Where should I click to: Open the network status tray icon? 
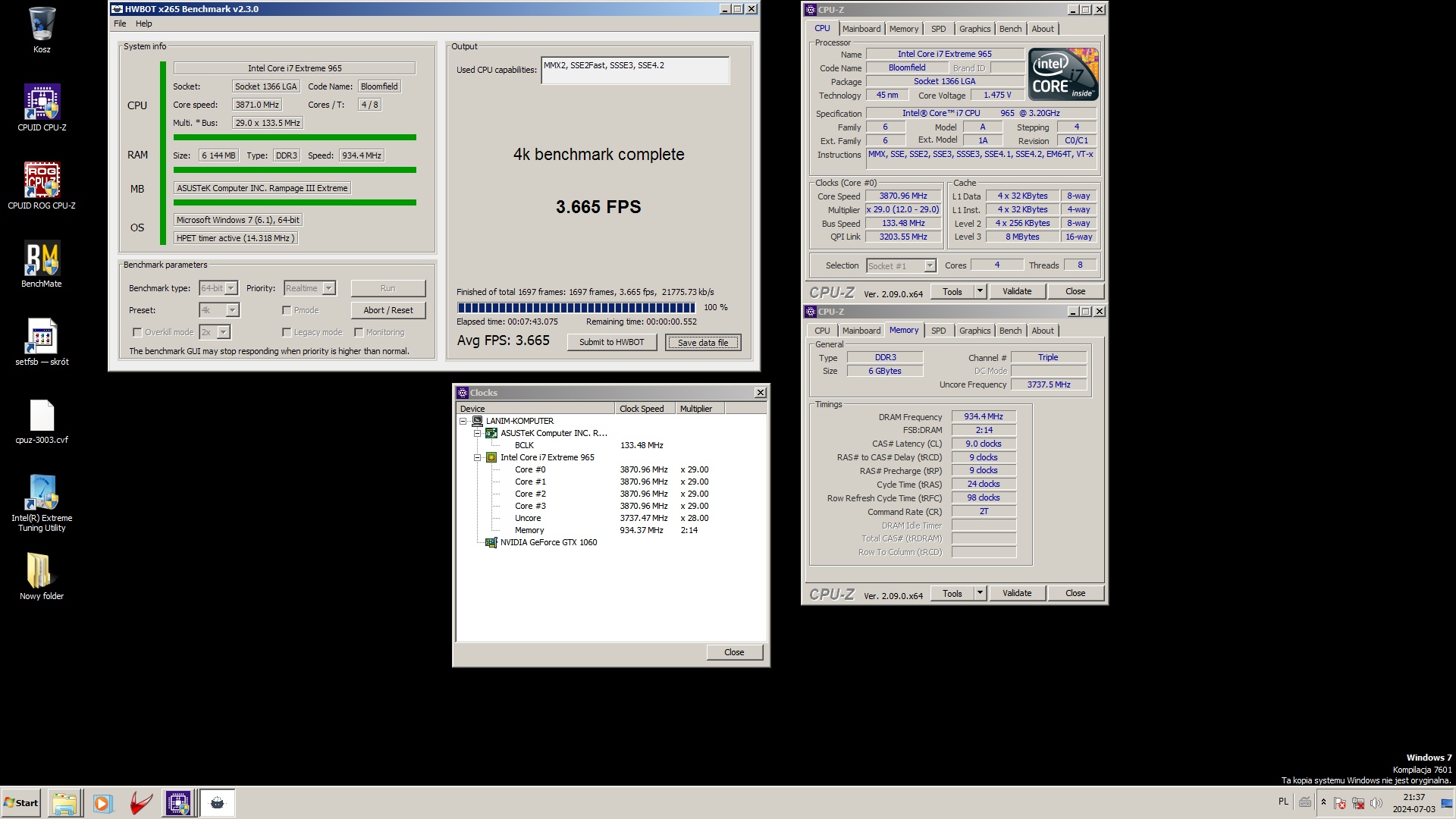(x=1358, y=803)
